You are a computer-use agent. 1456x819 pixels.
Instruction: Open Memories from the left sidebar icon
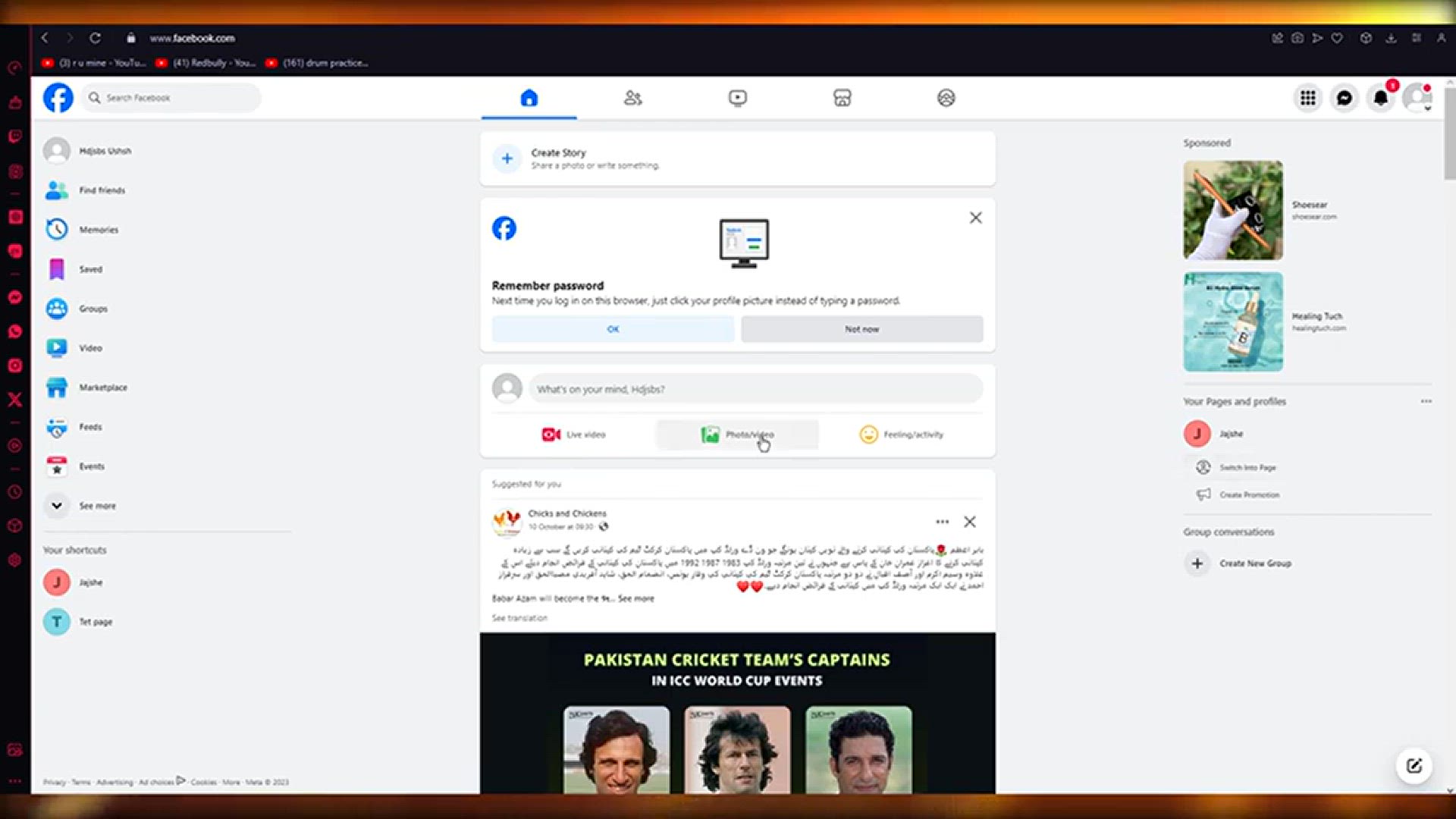[57, 229]
